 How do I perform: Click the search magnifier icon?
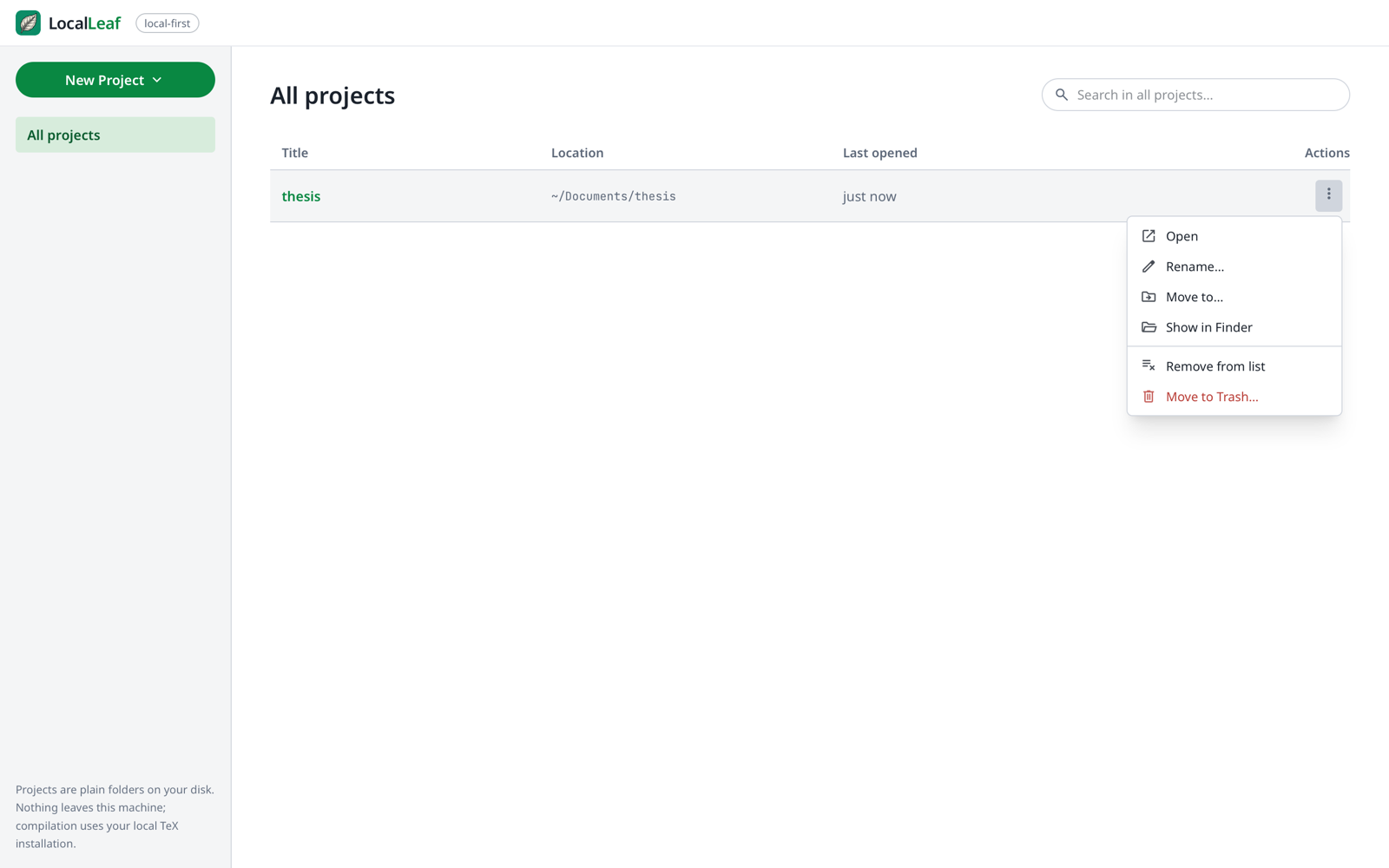[1062, 95]
